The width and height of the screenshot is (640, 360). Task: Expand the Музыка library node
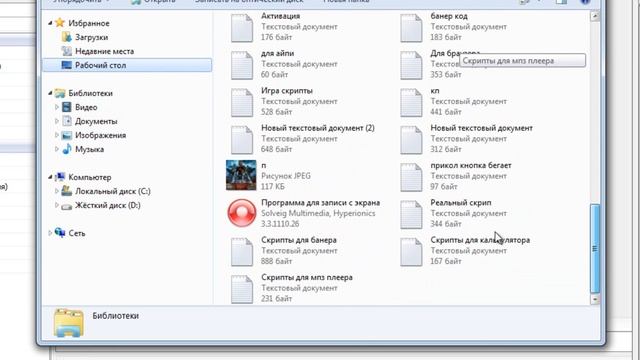pyautogui.click(x=57, y=149)
